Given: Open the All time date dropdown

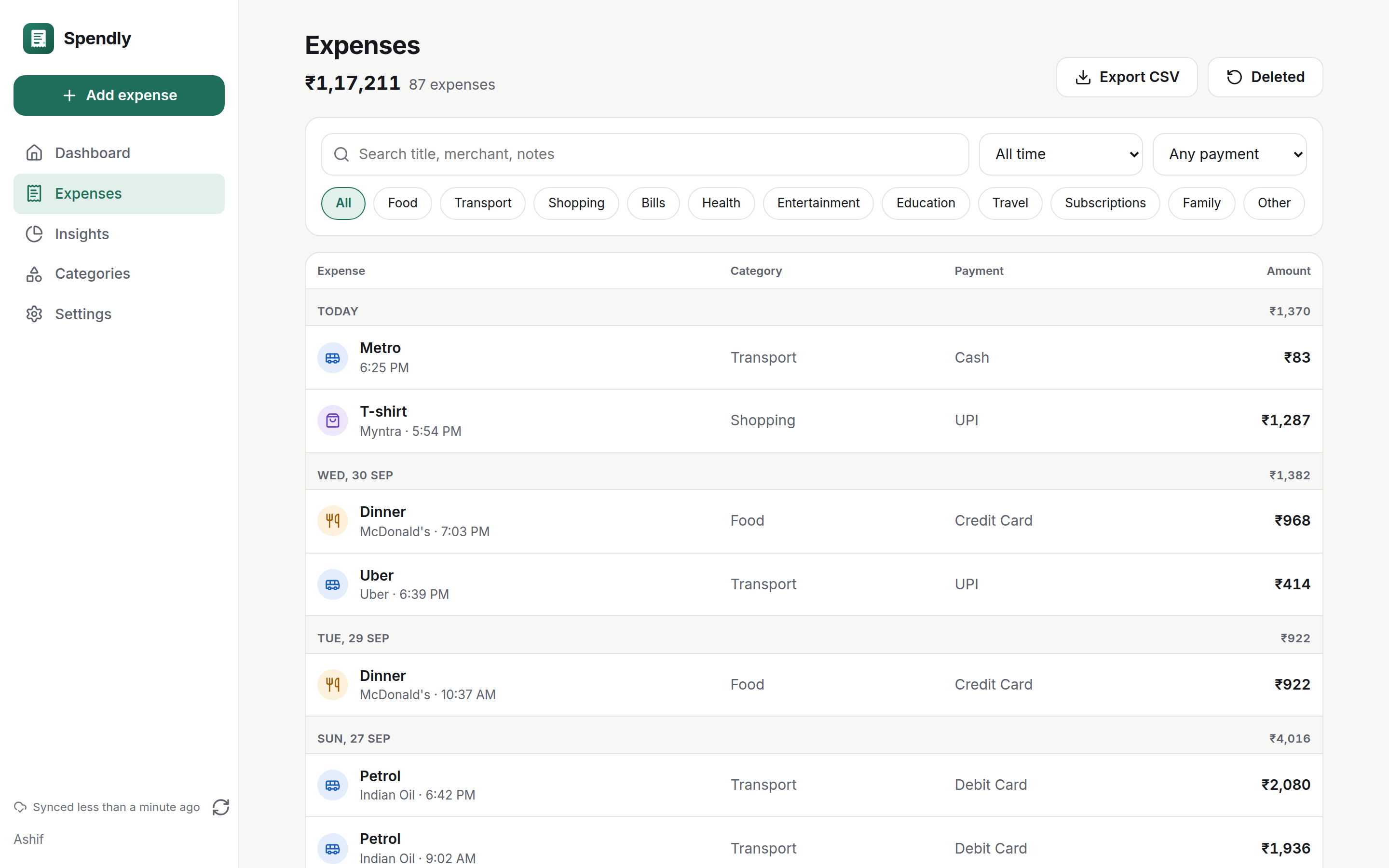Looking at the screenshot, I should coord(1061,154).
